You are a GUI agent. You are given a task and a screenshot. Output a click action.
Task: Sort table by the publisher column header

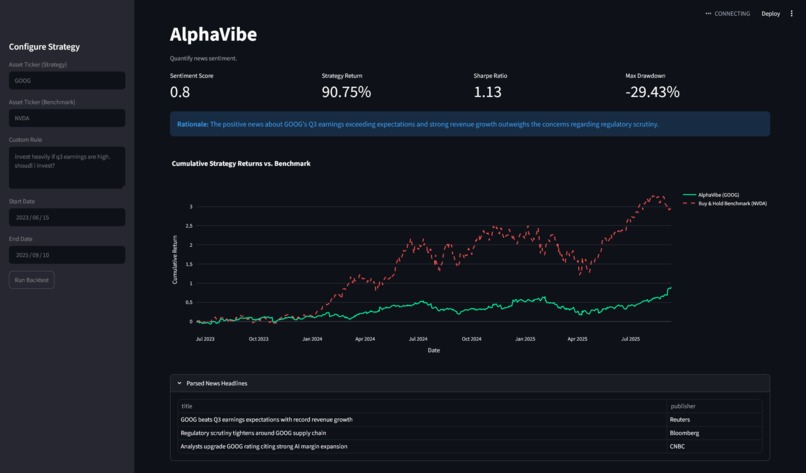click(714, 406)
